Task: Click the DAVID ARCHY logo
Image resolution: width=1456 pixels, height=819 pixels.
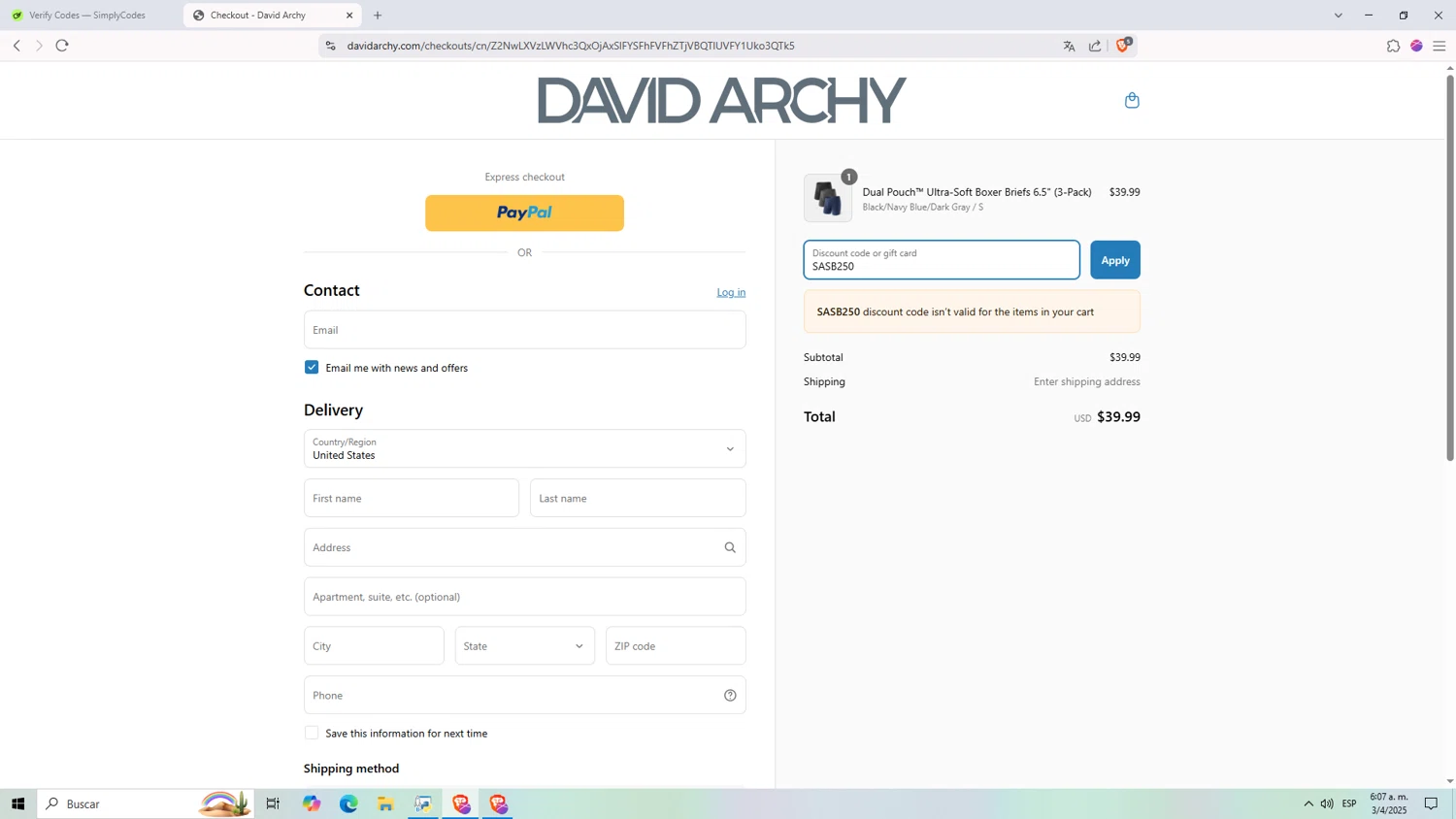Action: click(721, 100)
